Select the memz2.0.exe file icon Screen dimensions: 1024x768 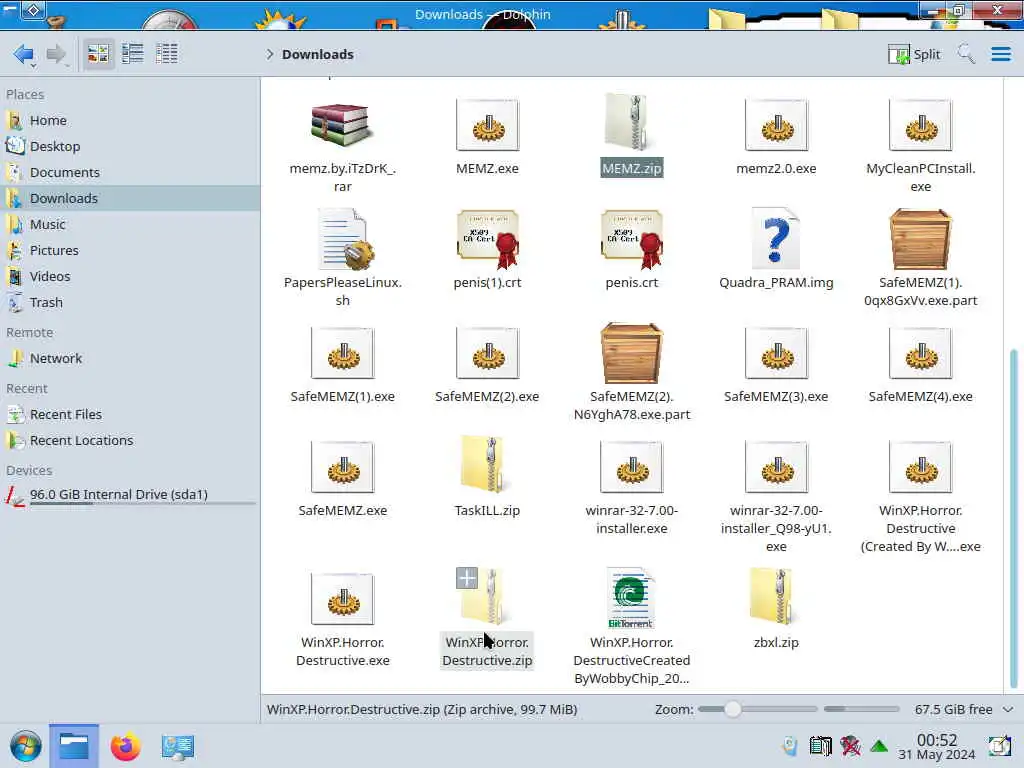click(776, 125)
